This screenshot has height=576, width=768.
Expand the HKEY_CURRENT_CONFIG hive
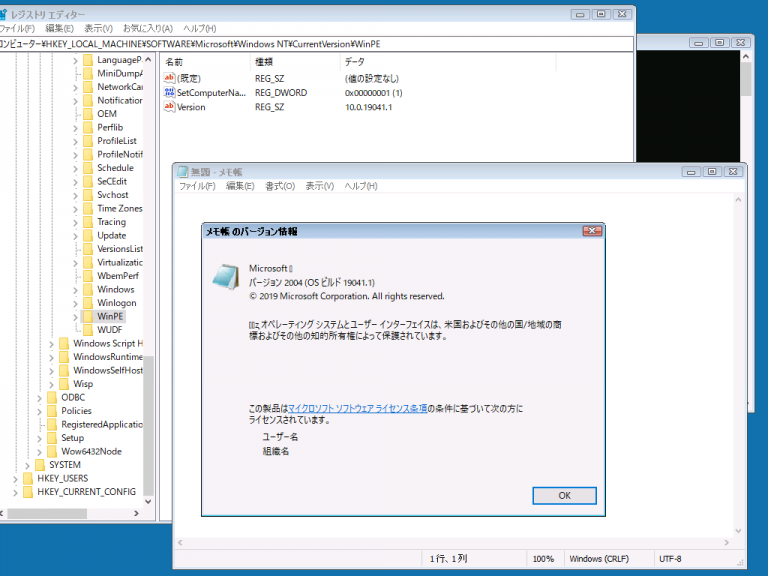[16, 492]
